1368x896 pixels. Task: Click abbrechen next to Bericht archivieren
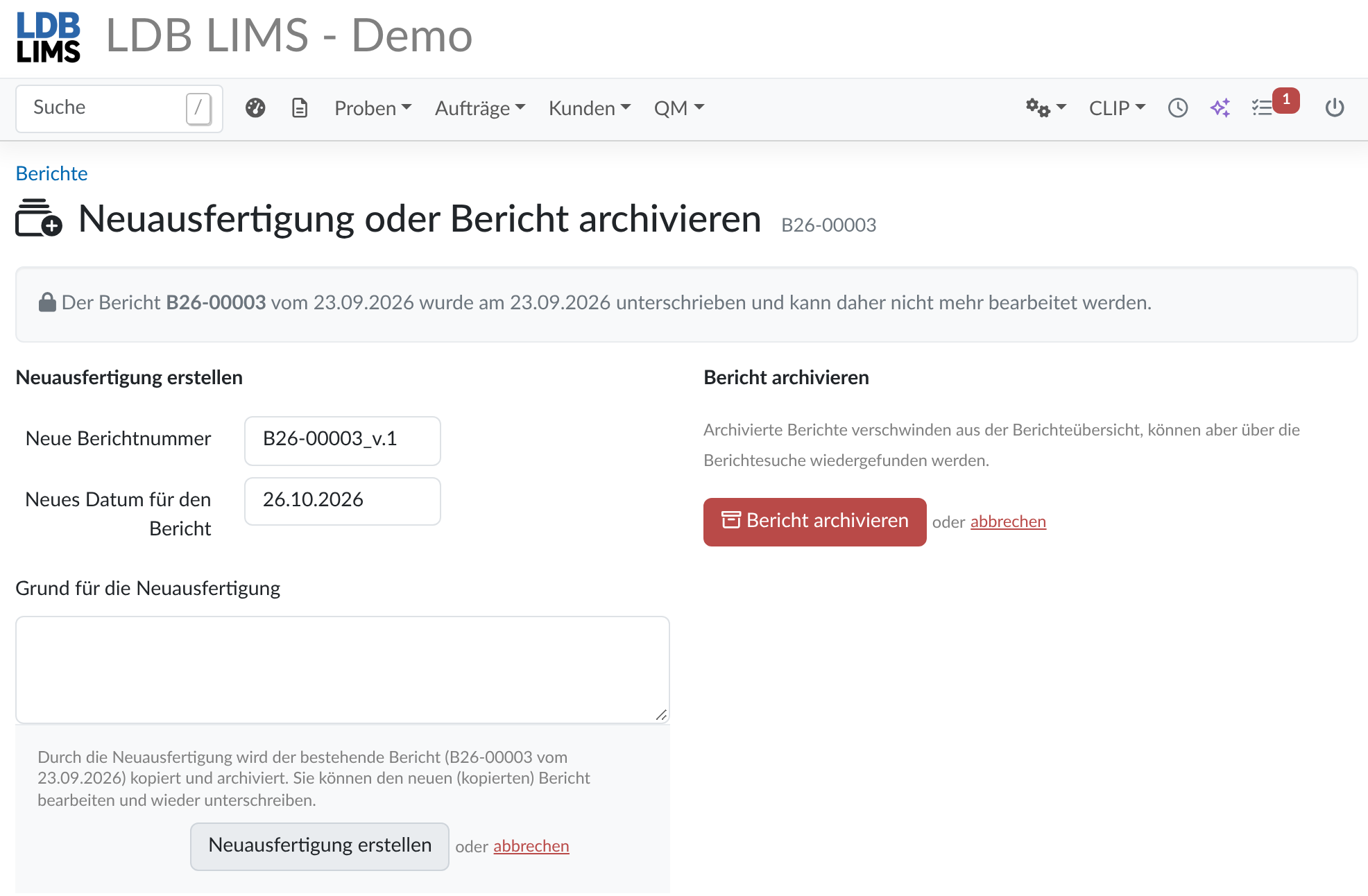pyautogui.click(x=1008, y=522)
